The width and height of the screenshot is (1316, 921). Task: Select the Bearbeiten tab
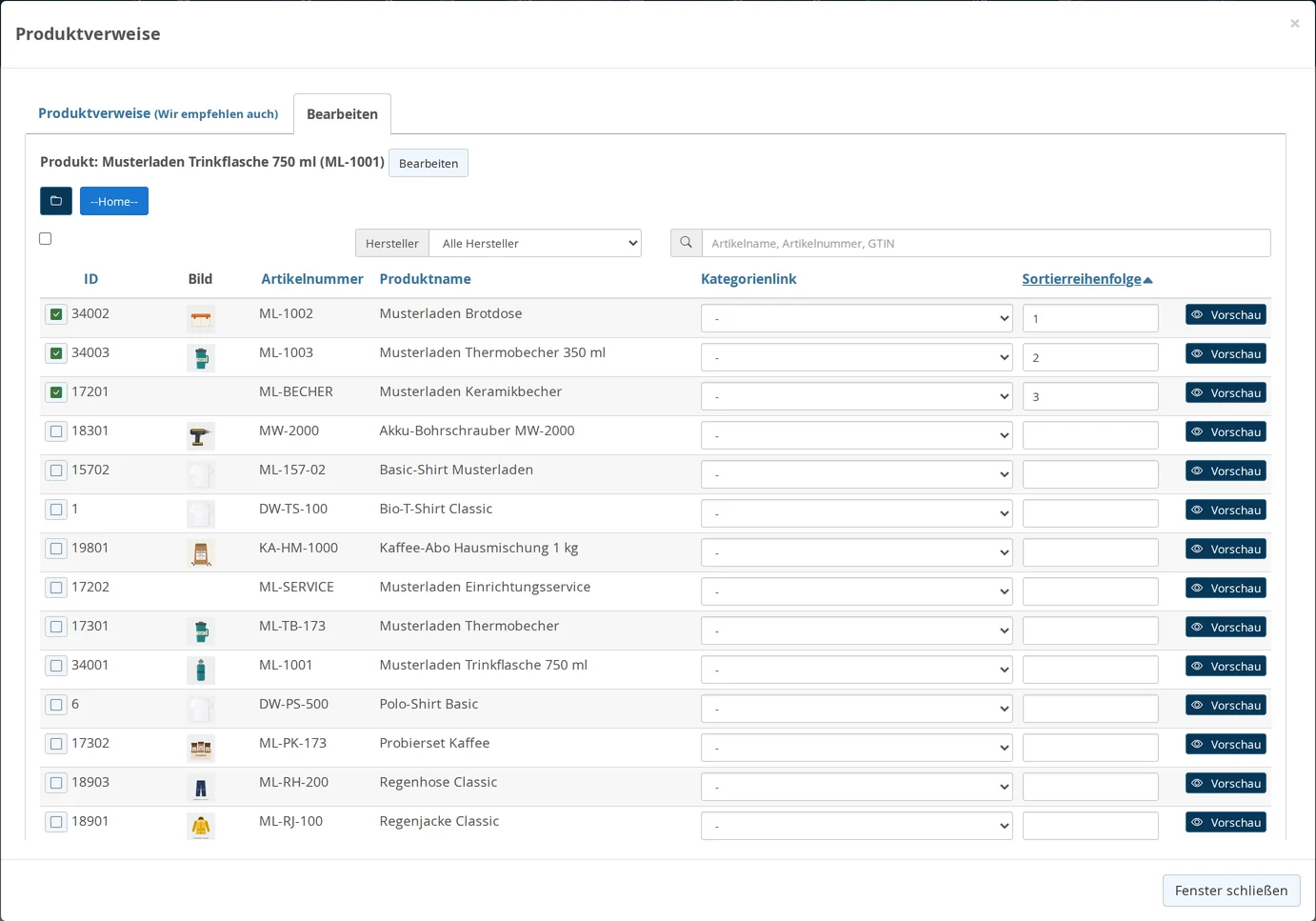(342, 114)
